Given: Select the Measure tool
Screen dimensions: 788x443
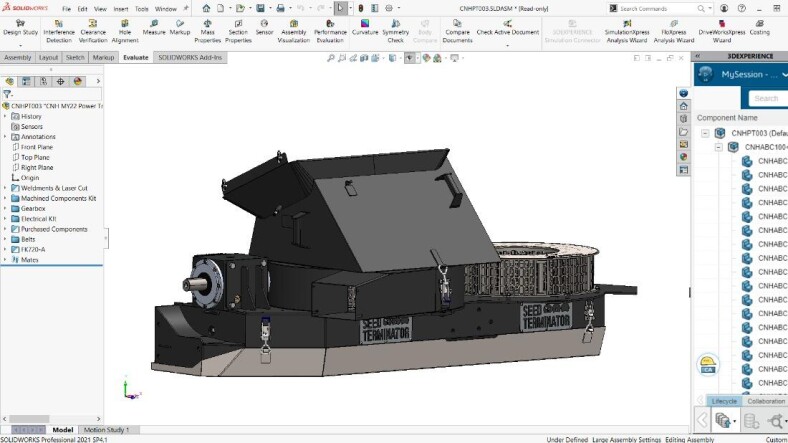Looking at the screenshot, I should 154,26.
